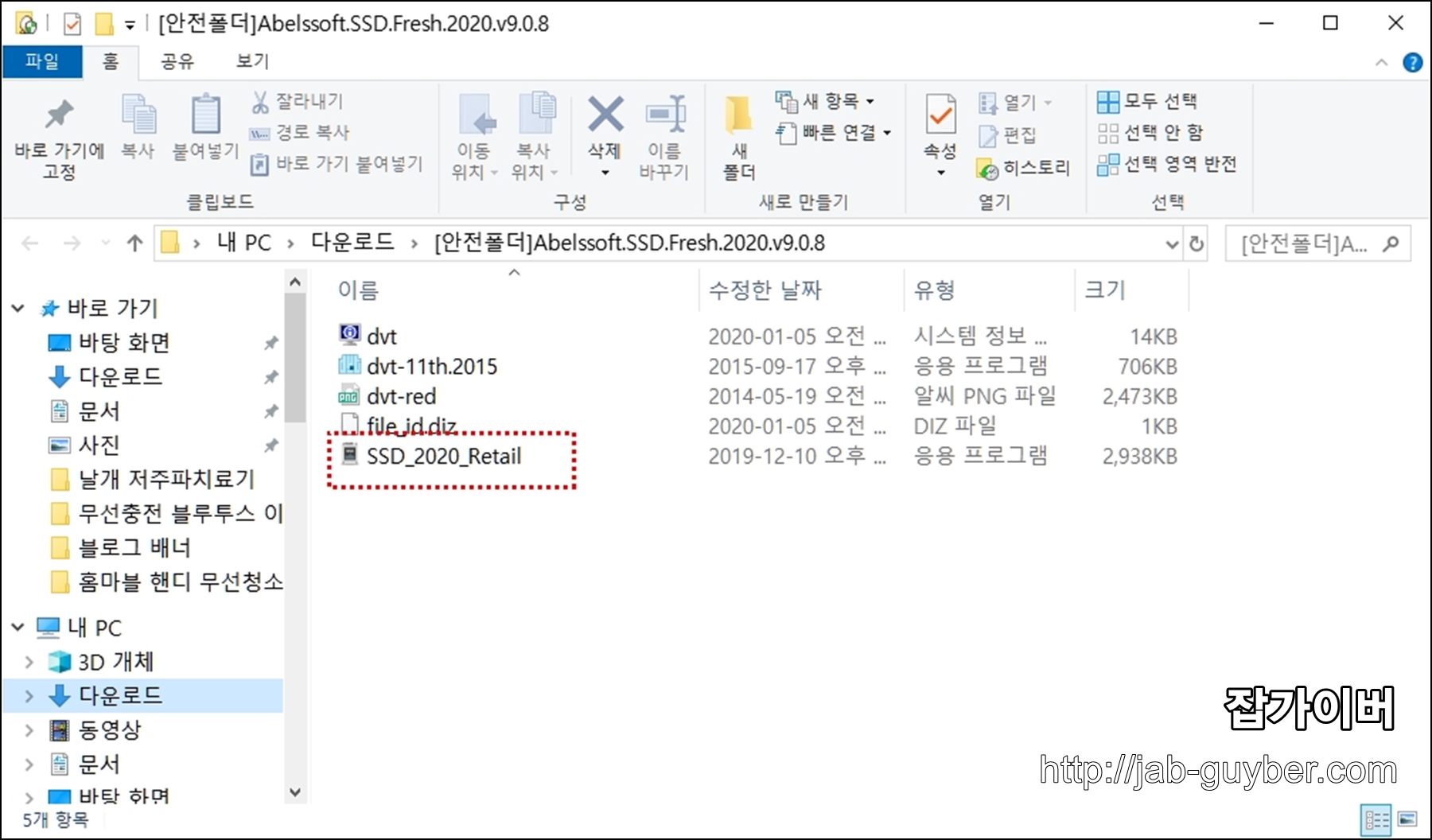This screenshot has width=1432, height=840.
Task: Click the Edit (편집) command
Action: tap(1007, 135)
